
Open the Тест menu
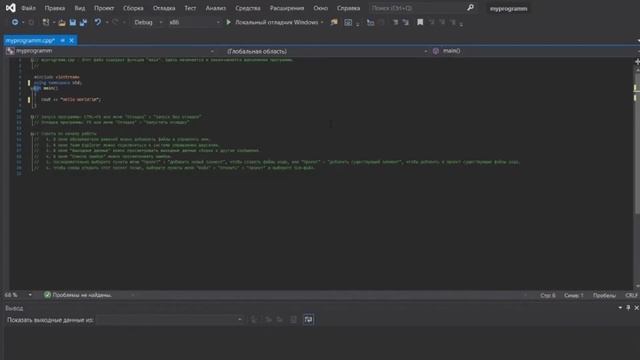click(x=190, y=8)
